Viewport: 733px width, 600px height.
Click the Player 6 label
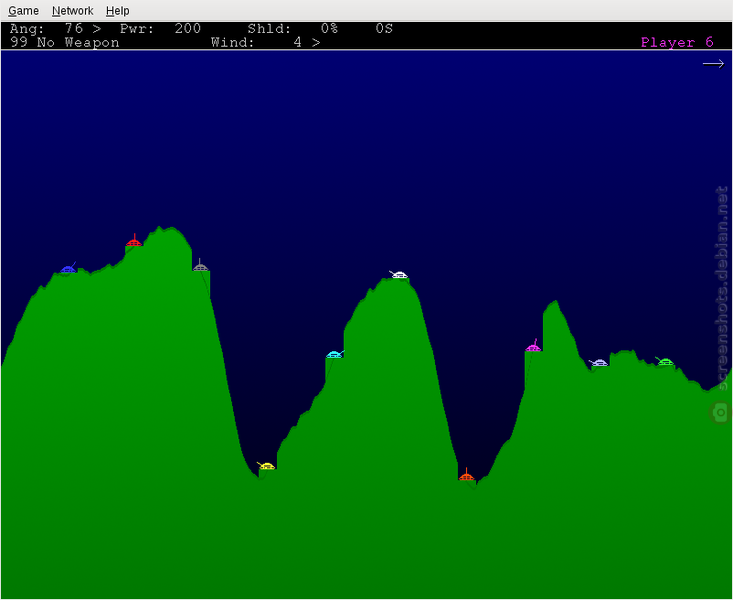tap(677, 43)
